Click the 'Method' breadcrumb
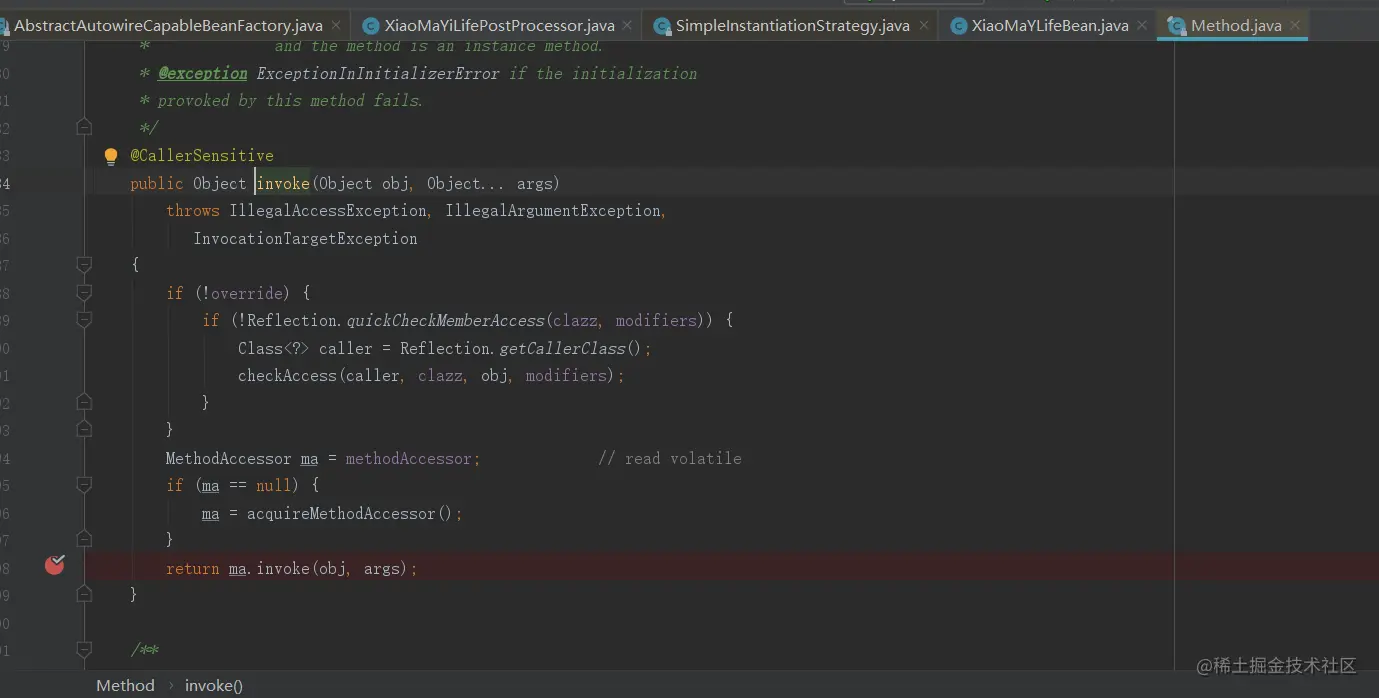 pos(125,685)
